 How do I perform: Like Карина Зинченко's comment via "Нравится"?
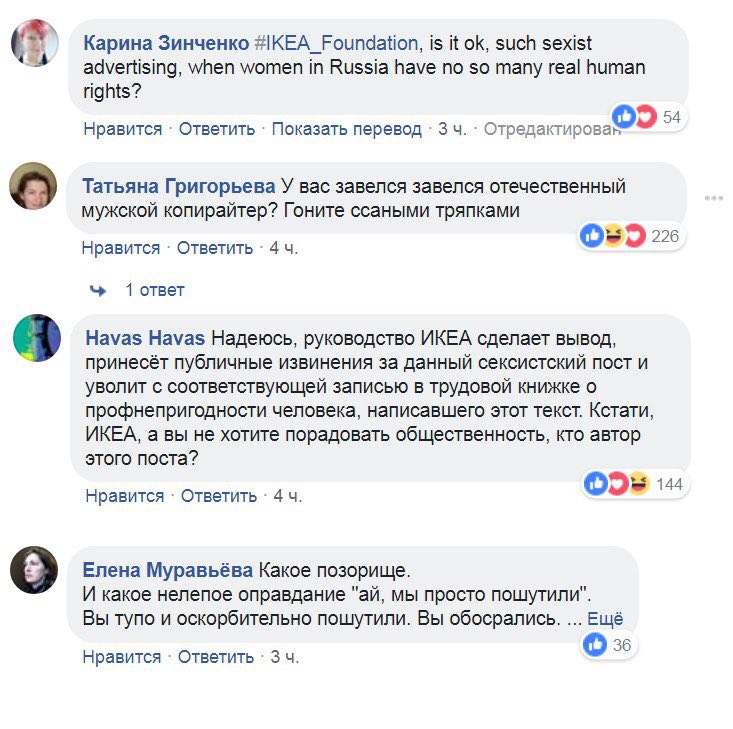tap(123, 129)
